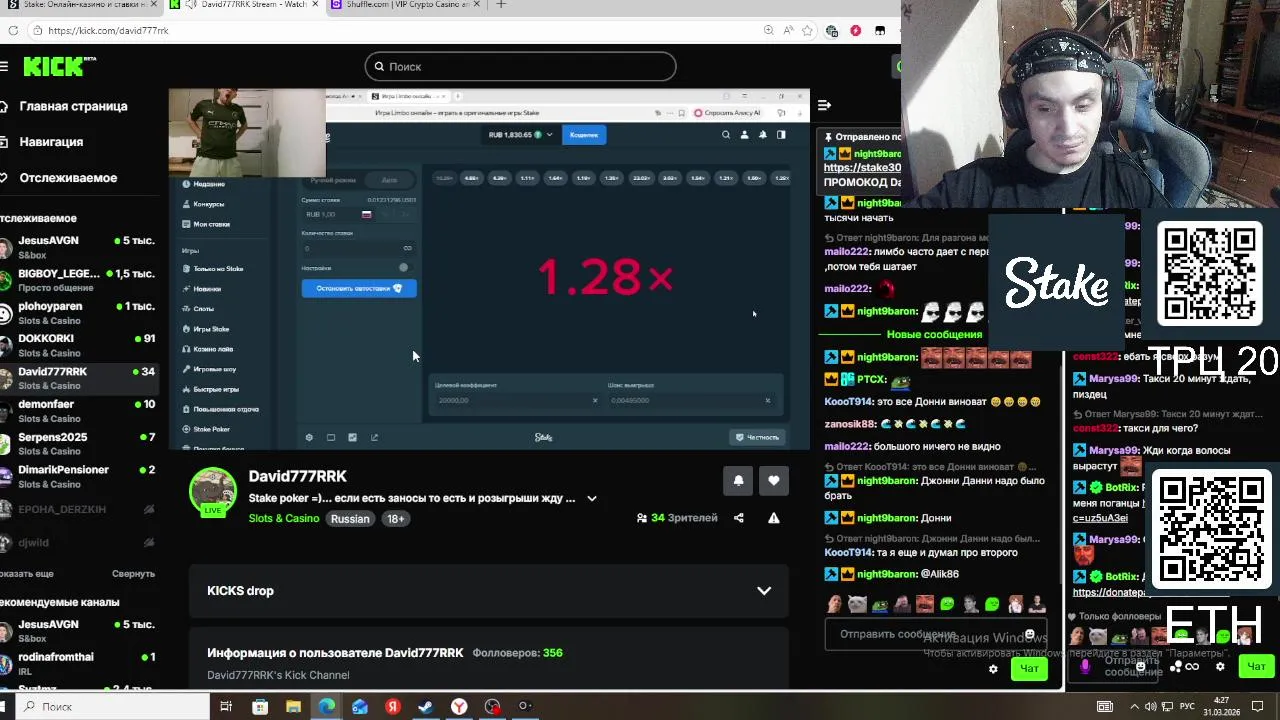Click the read aloud icon in address bar
1280x720 pixels.
click(x=788, y=30)
